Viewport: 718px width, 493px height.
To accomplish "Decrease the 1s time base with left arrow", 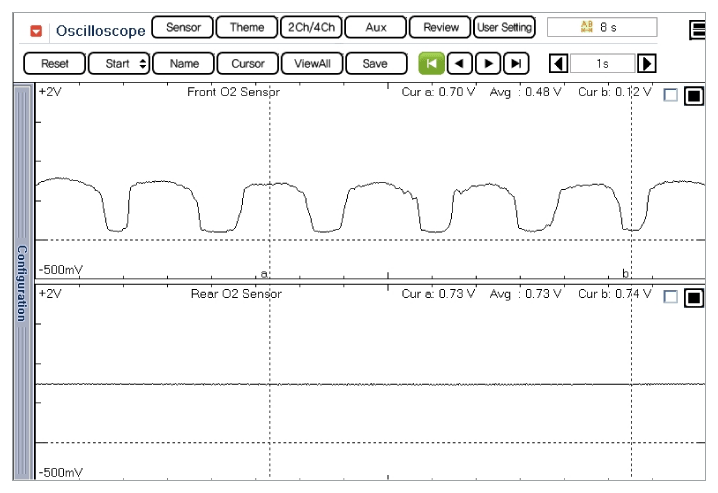I will point(560,63).
